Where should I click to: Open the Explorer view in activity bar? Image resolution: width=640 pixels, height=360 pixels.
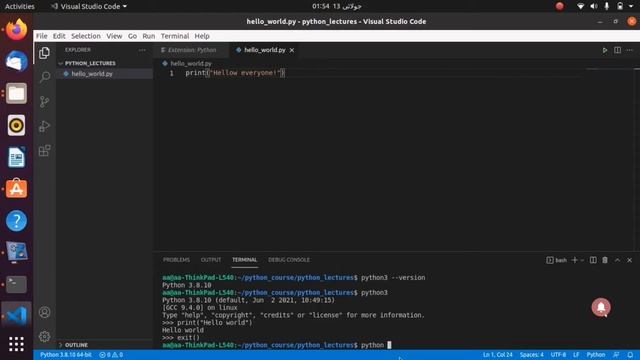pyautogui.click(x=44, y=53)
